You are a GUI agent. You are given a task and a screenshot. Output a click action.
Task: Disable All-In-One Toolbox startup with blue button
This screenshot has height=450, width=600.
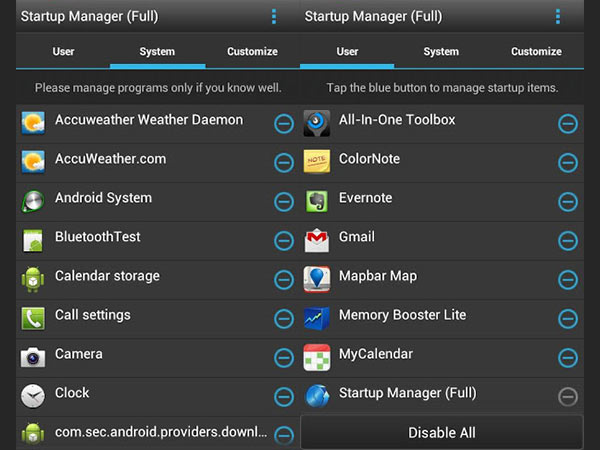coord(568,123)
